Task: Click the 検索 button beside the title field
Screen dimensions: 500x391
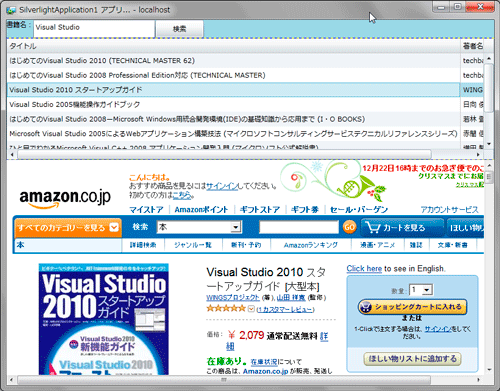Action: coord(179,29)
